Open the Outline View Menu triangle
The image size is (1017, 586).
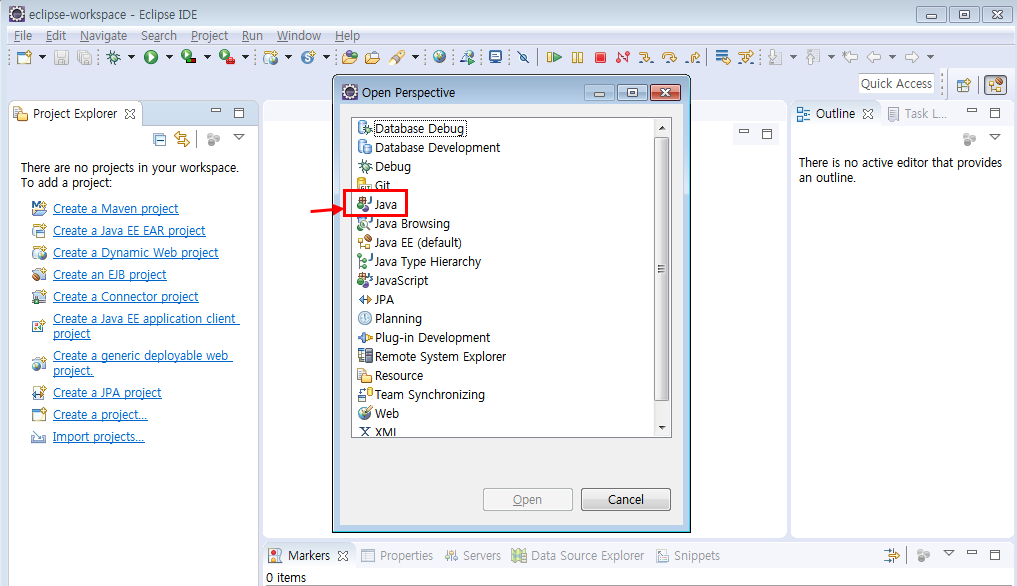995,137
